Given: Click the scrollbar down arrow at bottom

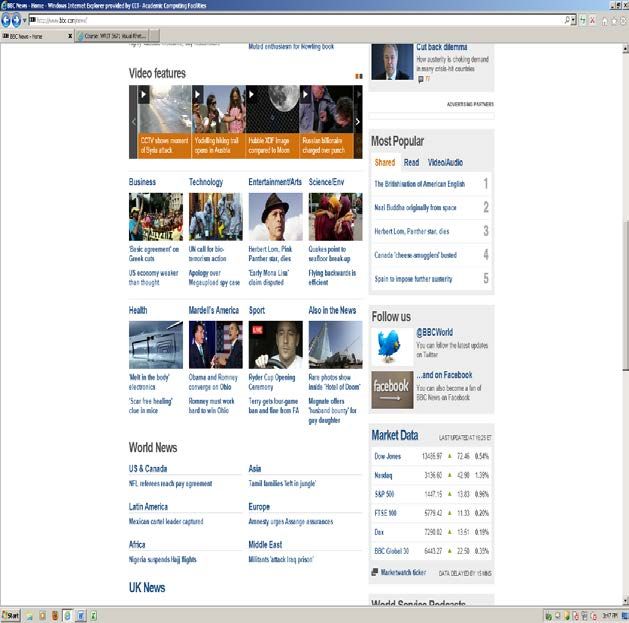Looking at the screenshot, I should coord(625,601).
